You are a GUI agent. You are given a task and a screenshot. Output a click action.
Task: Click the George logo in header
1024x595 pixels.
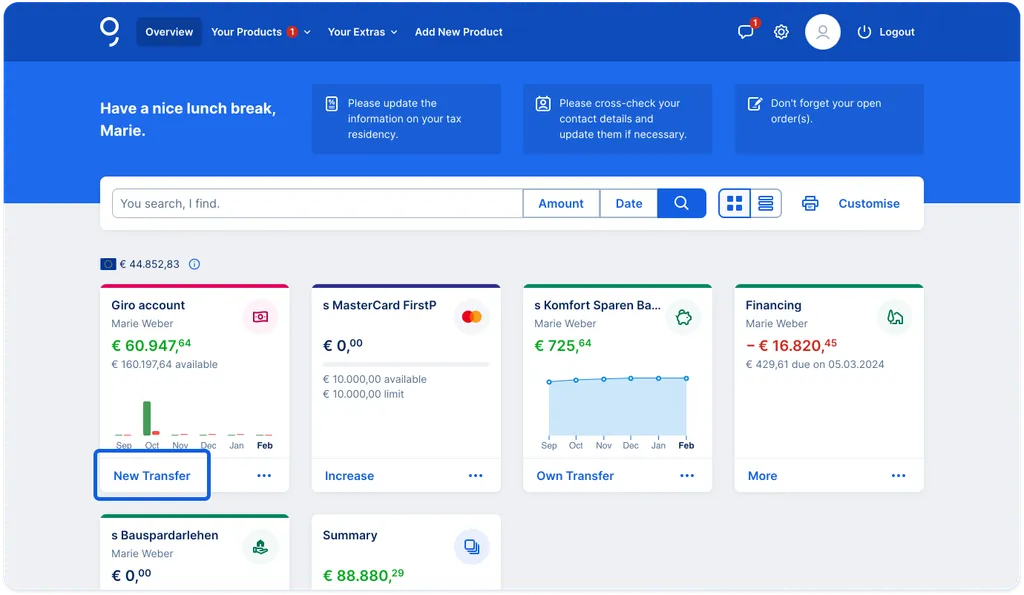[x=110, y=31]
